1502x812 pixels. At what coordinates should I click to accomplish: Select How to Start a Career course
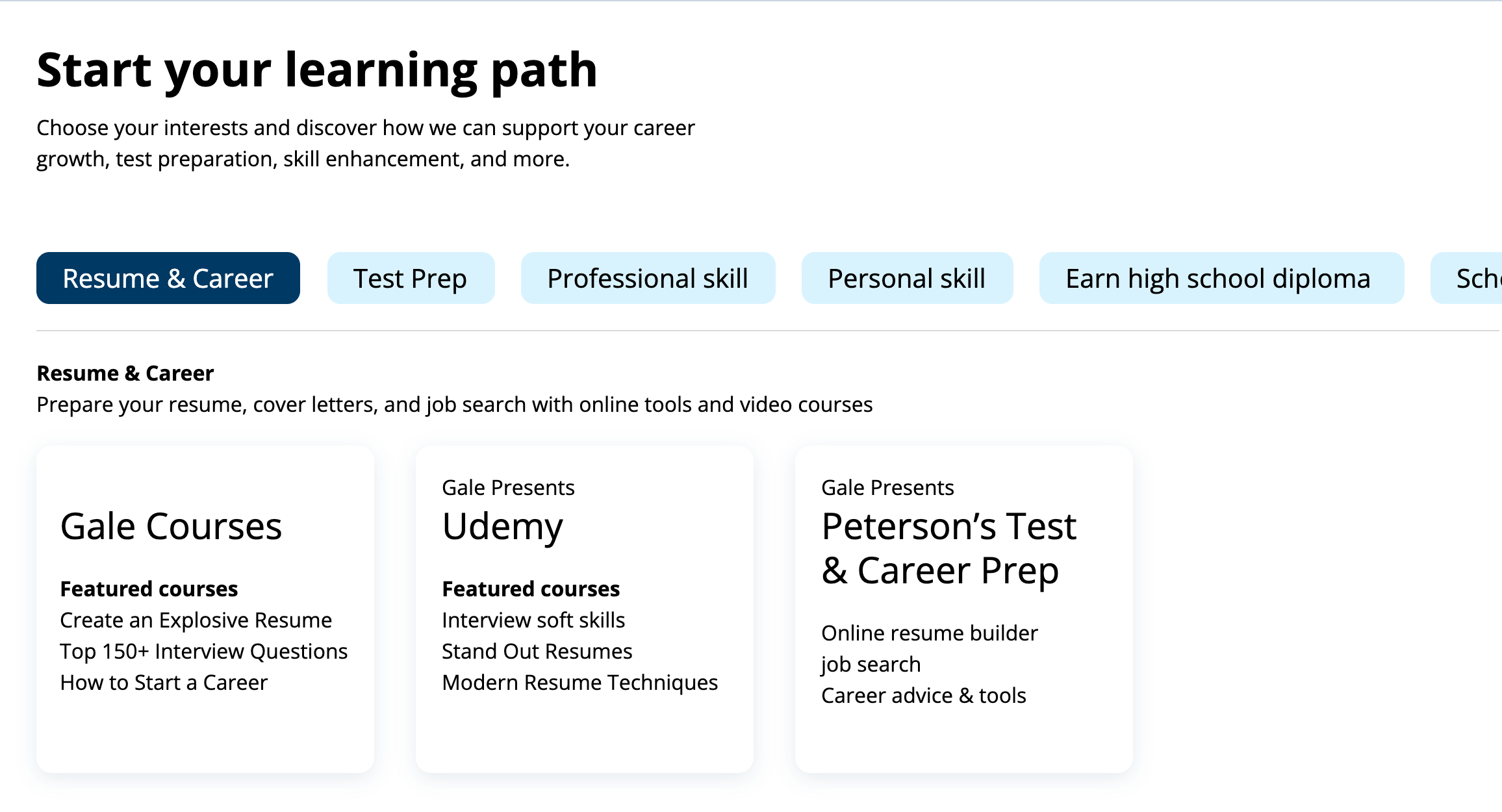(x=164, y=683)
